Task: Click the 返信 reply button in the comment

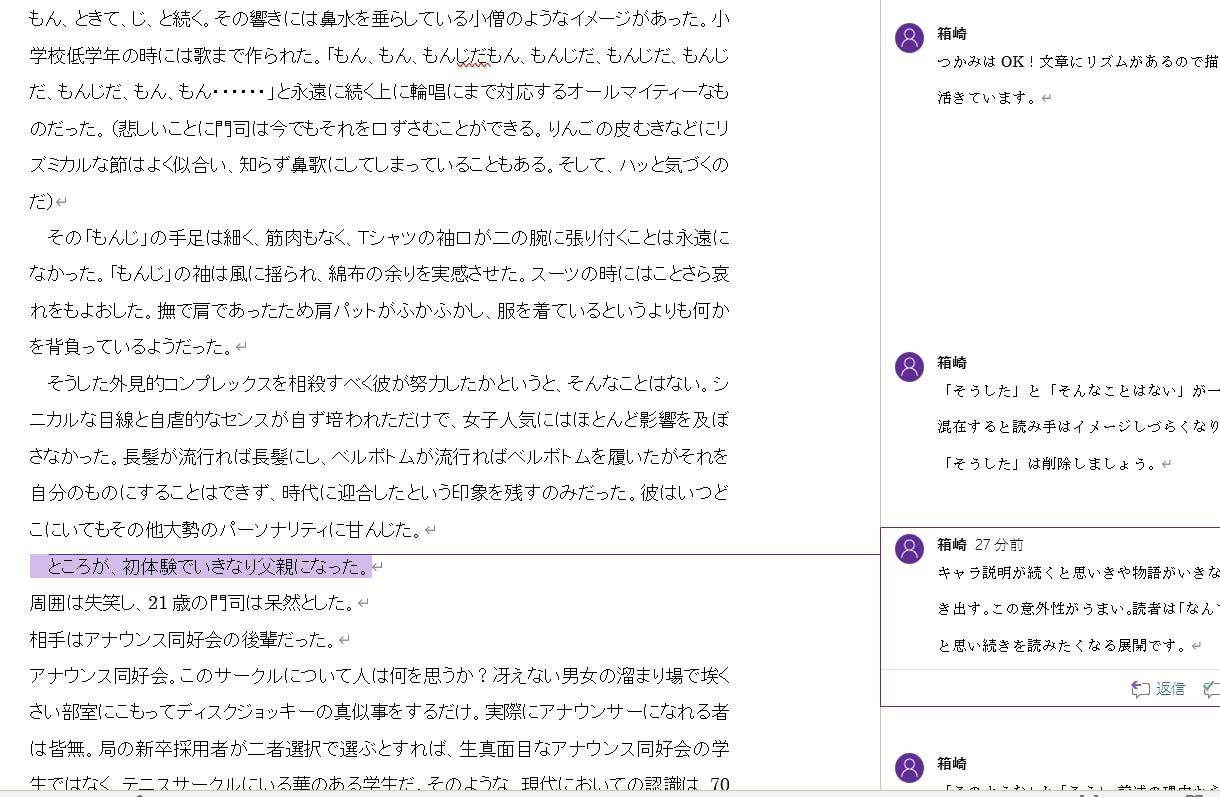Action: [x=1158, y=688]
